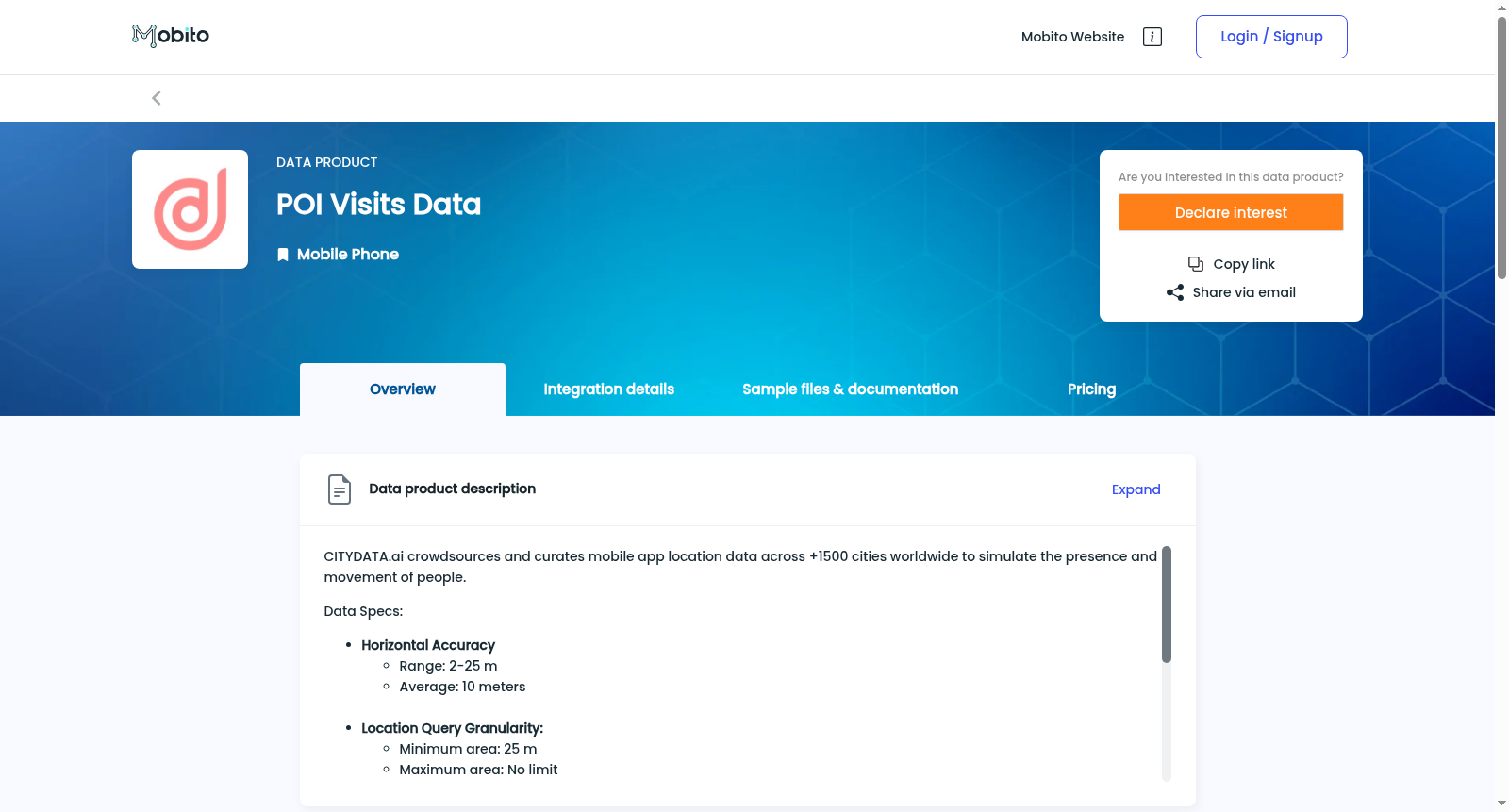Expand the data product description
Viewport: 1509px width, 812px height.
(x=1136, y=489)
